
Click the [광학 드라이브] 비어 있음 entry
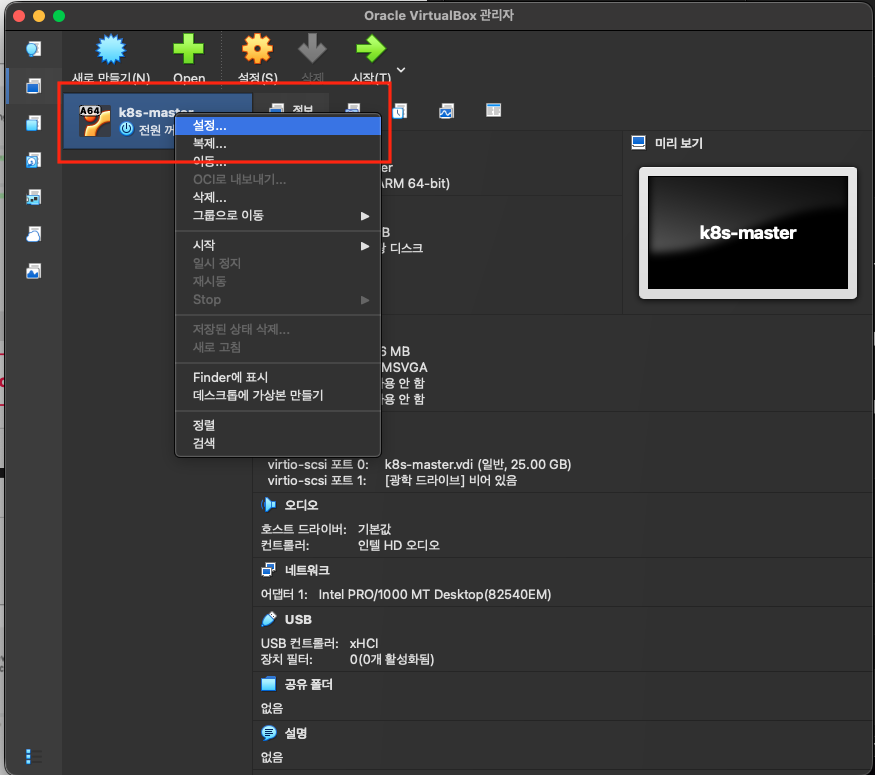point(451,480)
